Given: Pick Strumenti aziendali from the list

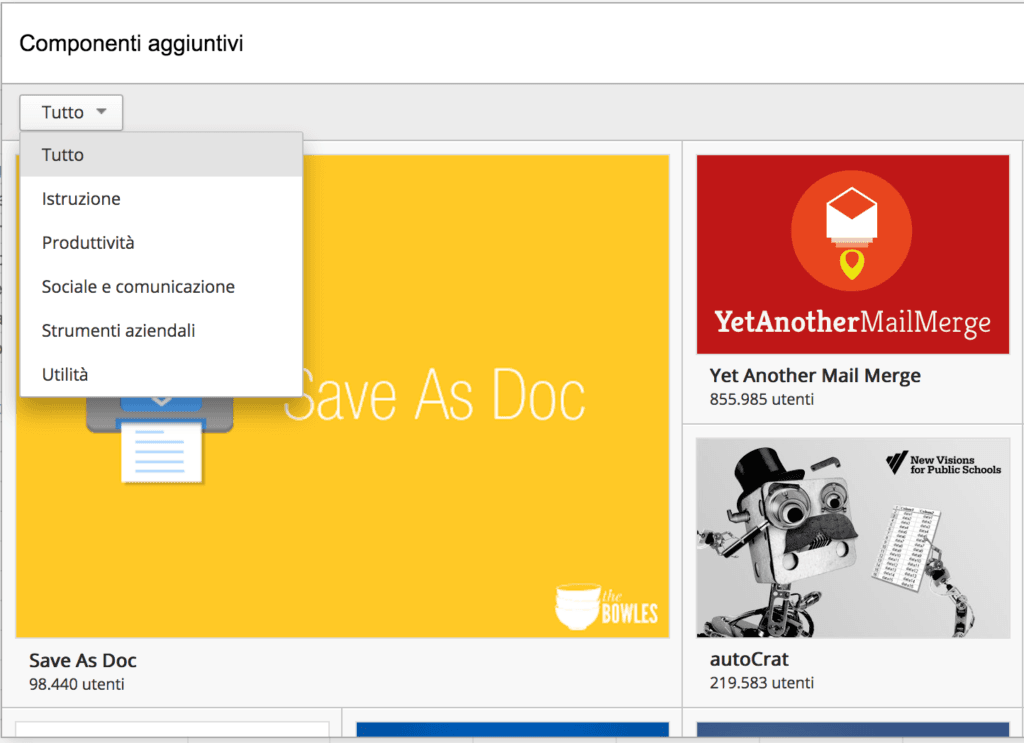Looking at the screenshot, I should (x=161, y=330).
